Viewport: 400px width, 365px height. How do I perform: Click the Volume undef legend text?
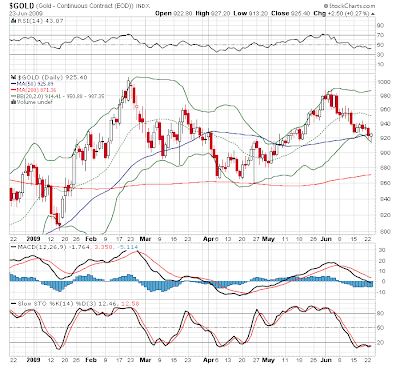click(x=35, y=102)
